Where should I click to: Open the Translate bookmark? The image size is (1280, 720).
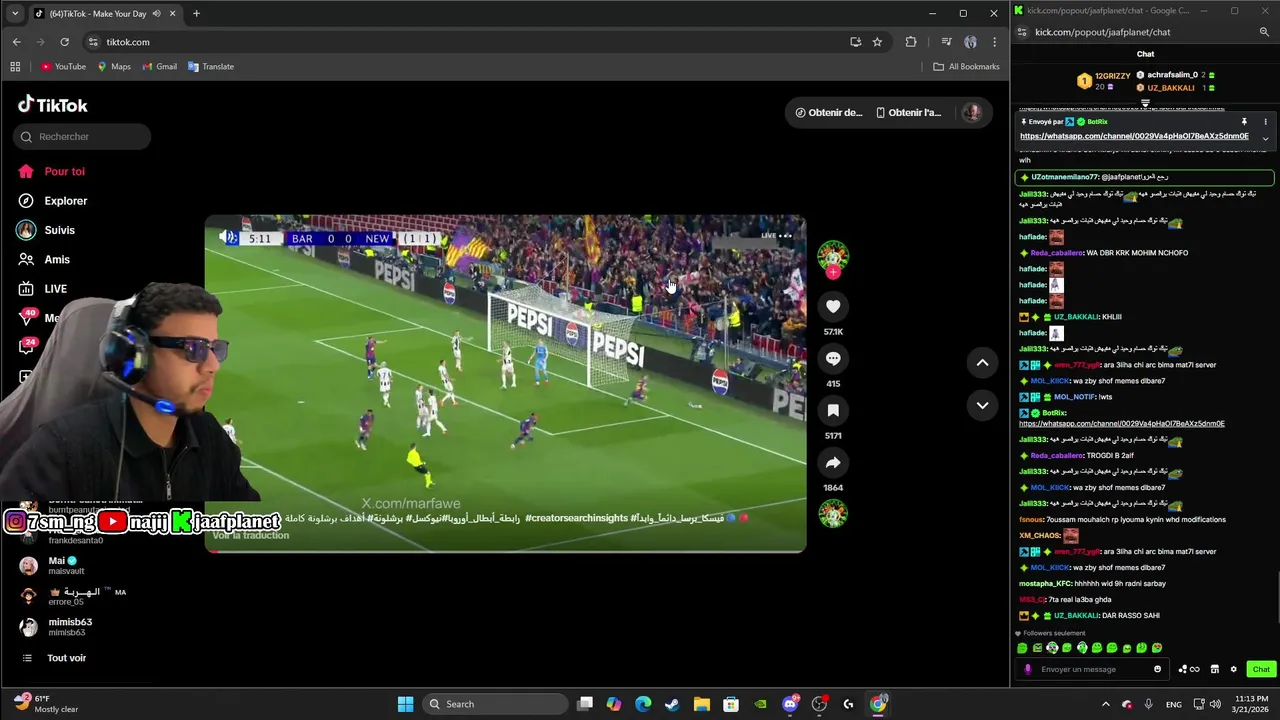click(x=210, y=67)
